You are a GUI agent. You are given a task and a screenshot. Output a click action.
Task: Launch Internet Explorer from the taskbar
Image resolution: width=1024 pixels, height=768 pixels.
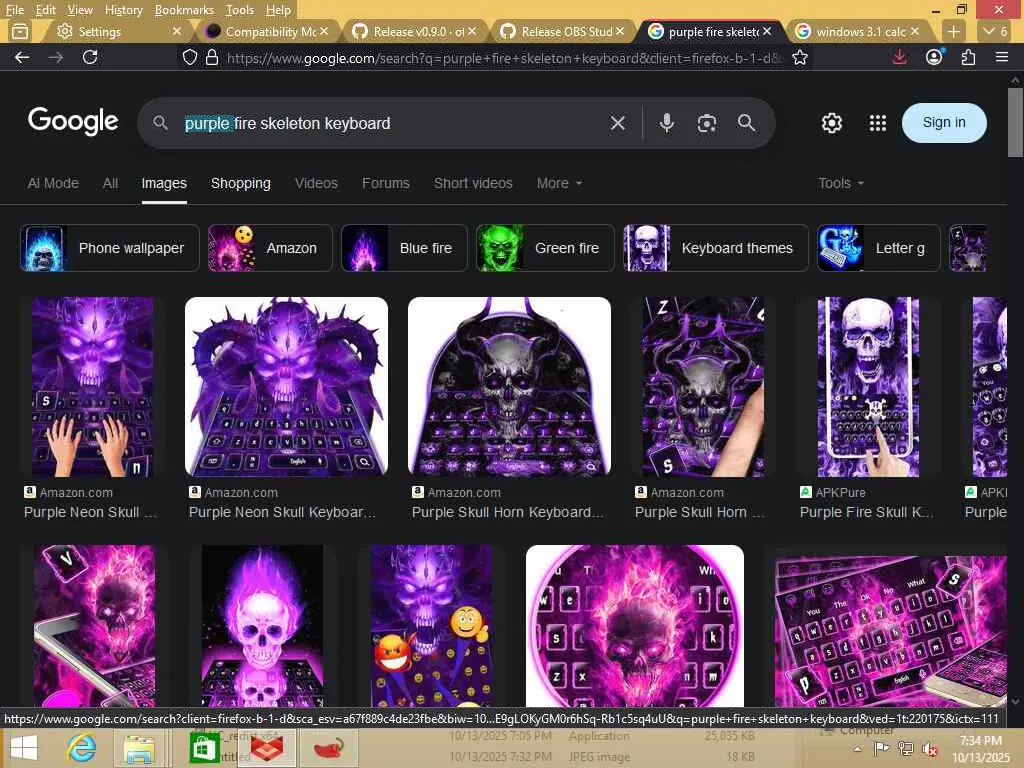[x=82, y=748]
